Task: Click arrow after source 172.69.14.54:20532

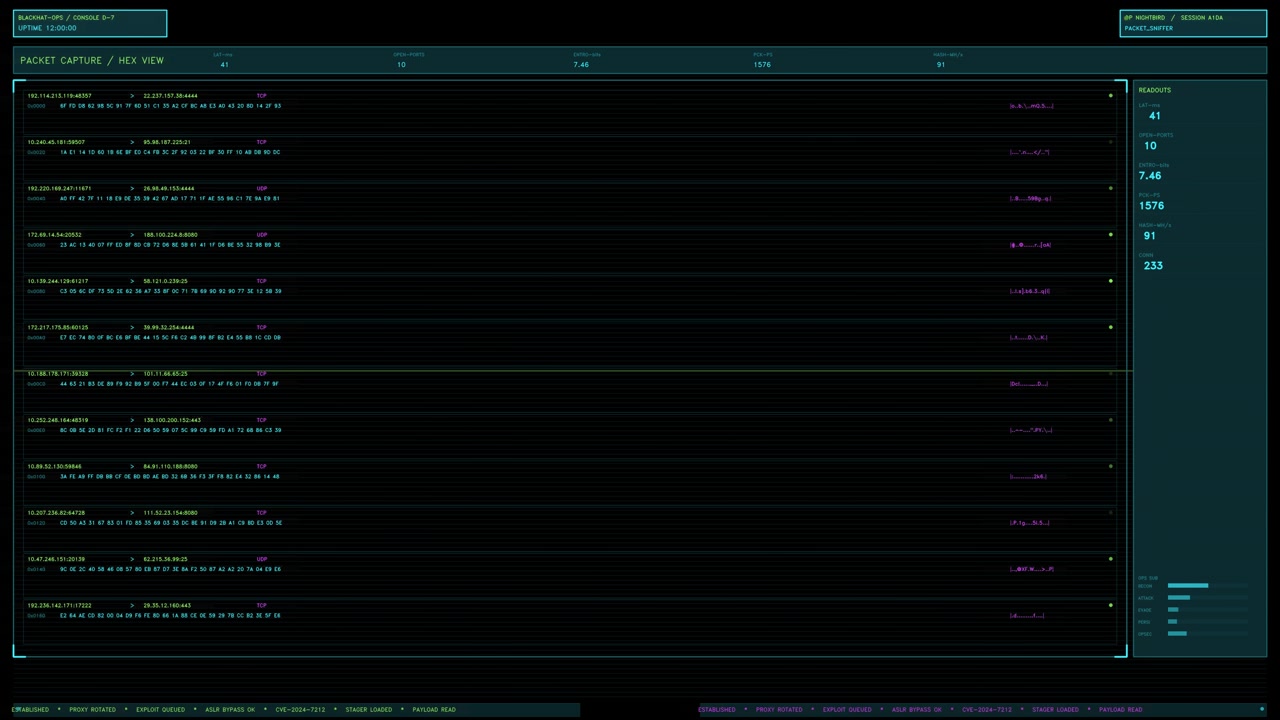Action: [x=132, y=235]
